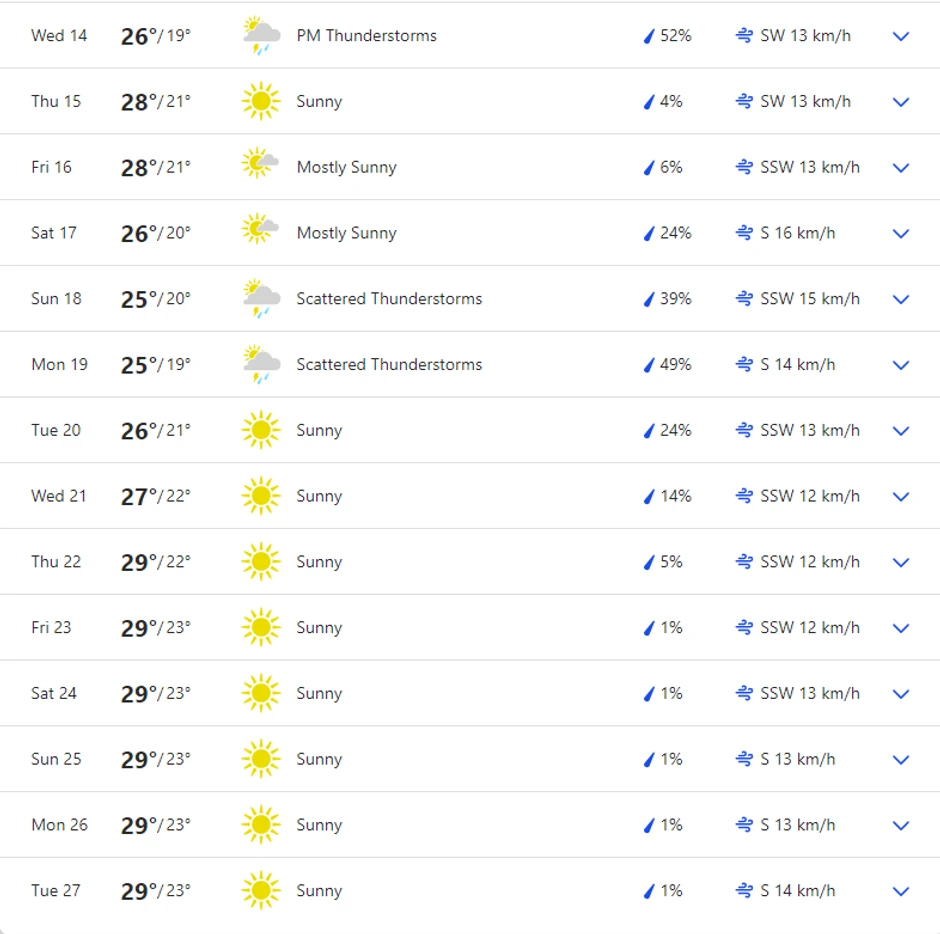Click the 28°/21° temperature for Fri 16
Screen dimensions: 940x934
155,167
